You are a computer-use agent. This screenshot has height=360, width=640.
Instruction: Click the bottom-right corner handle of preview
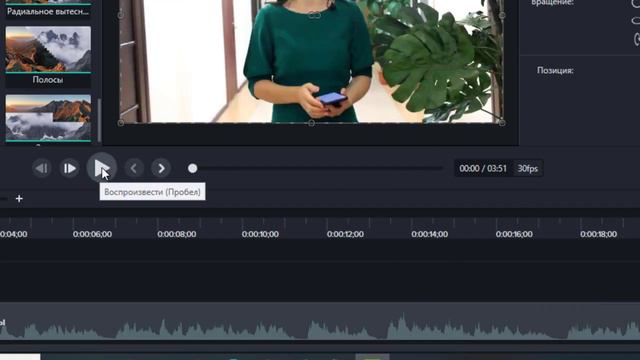point(502,122)
